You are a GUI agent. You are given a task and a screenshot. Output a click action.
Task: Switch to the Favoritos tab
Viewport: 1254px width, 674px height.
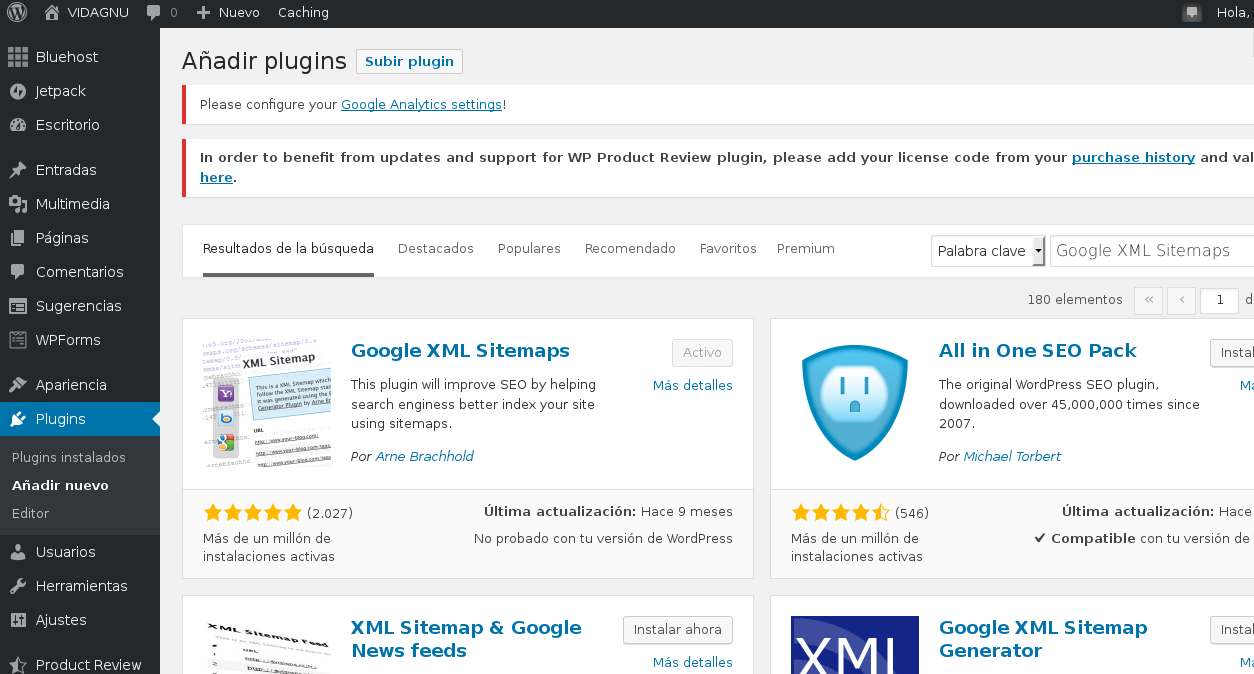[x=728, y=249]
